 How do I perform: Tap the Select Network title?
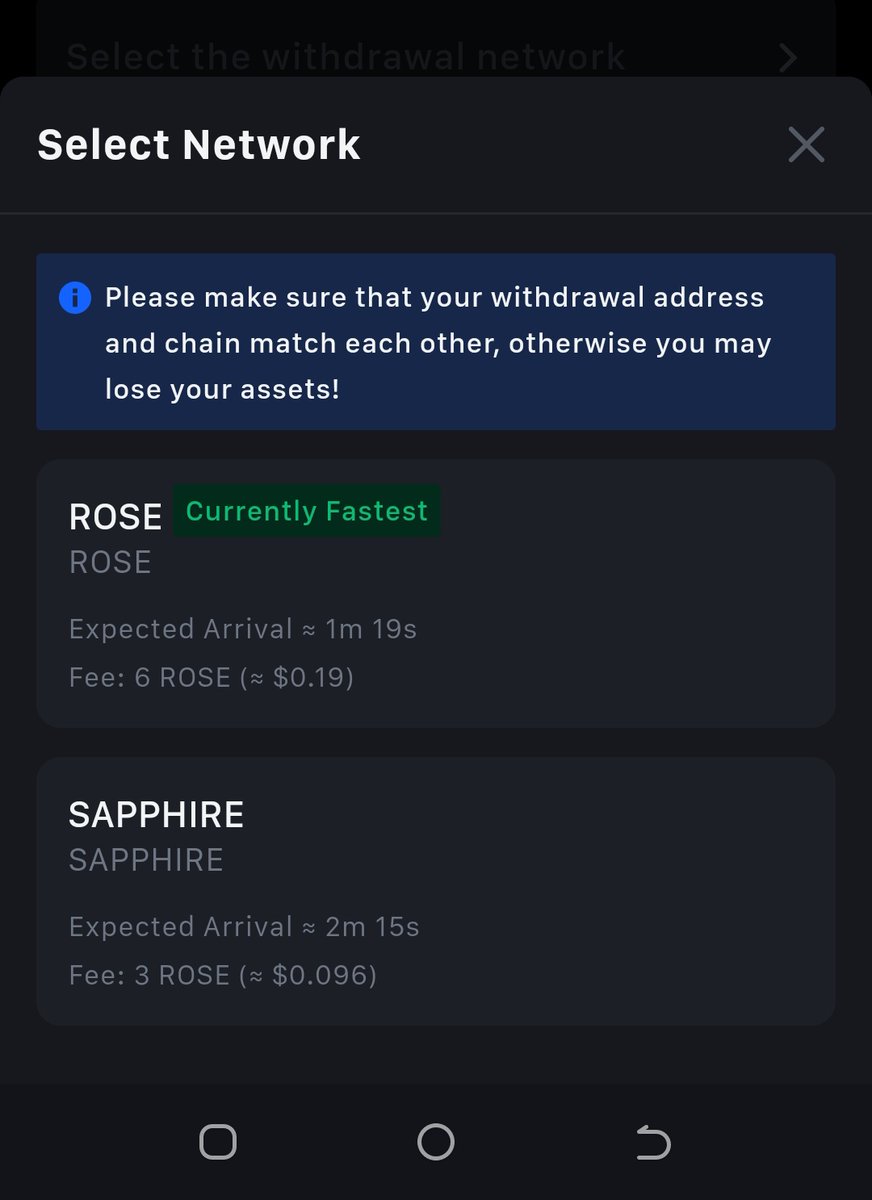point(199,145)
